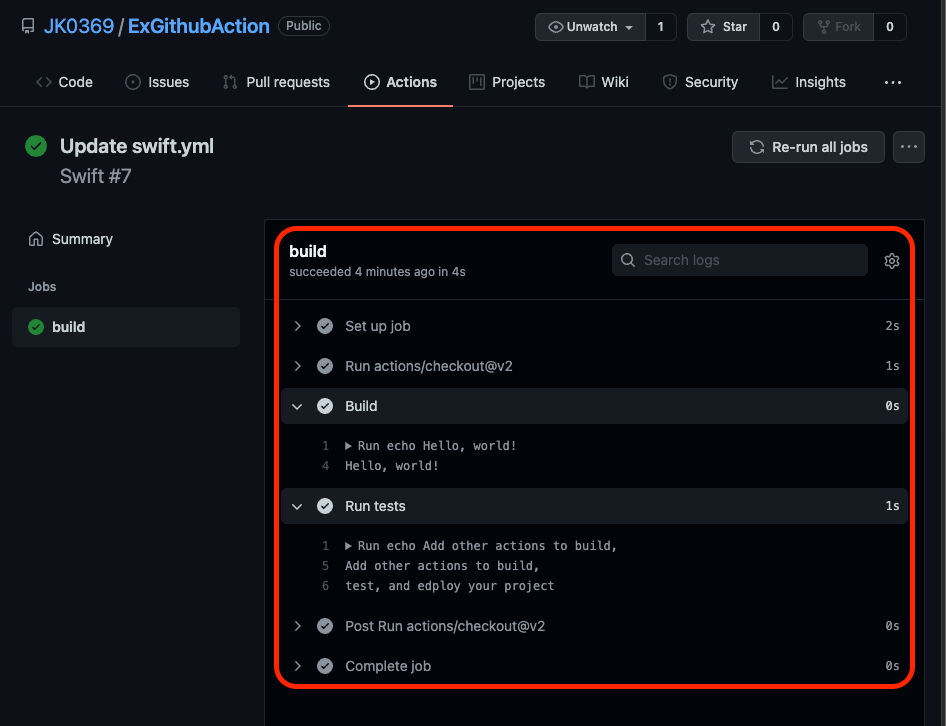946x726 pixels.
Task: Open the Insights tab
Action: (x=808, y=82)
